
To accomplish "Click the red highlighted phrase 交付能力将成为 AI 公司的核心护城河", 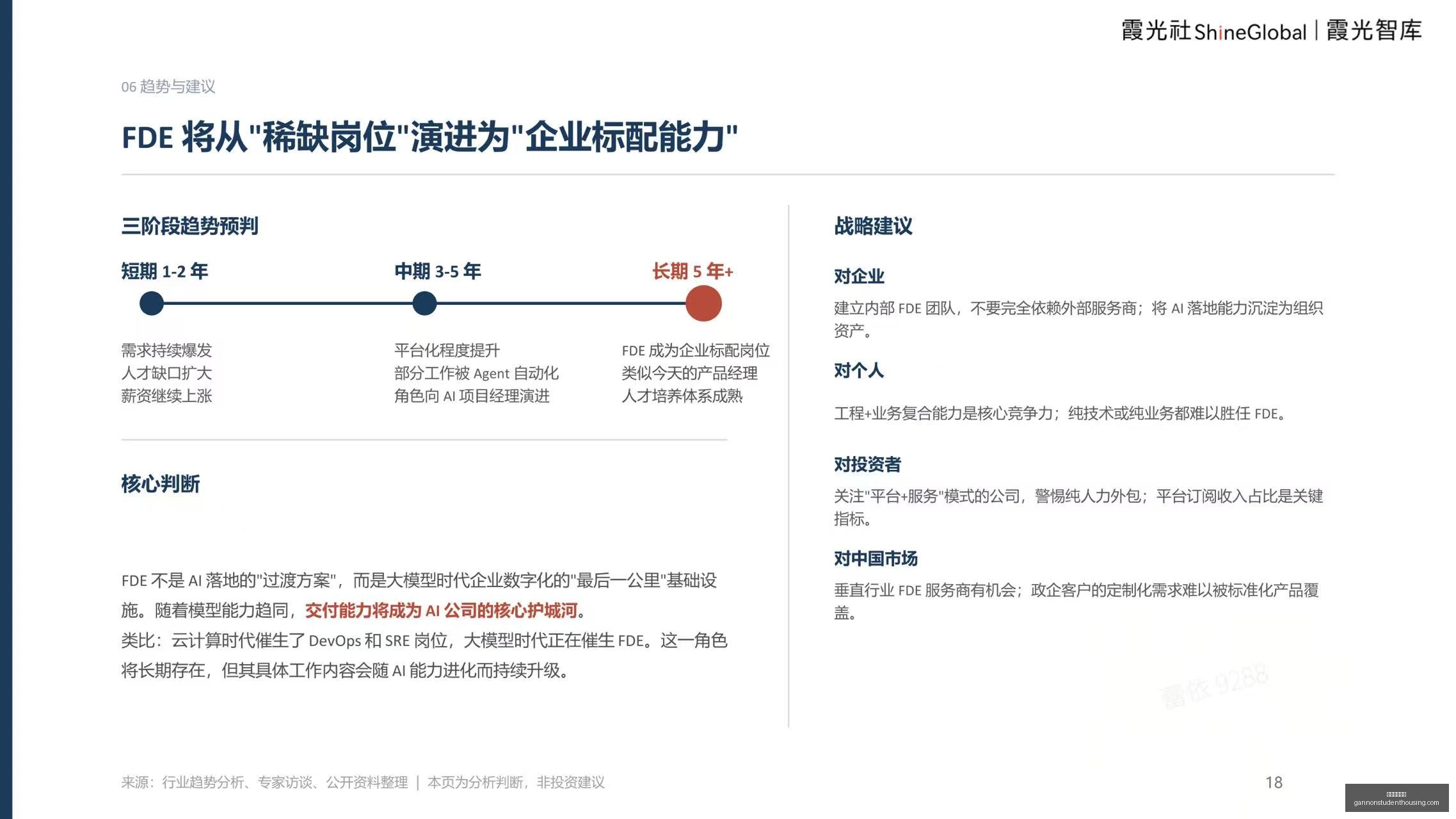I will [442, 610].
